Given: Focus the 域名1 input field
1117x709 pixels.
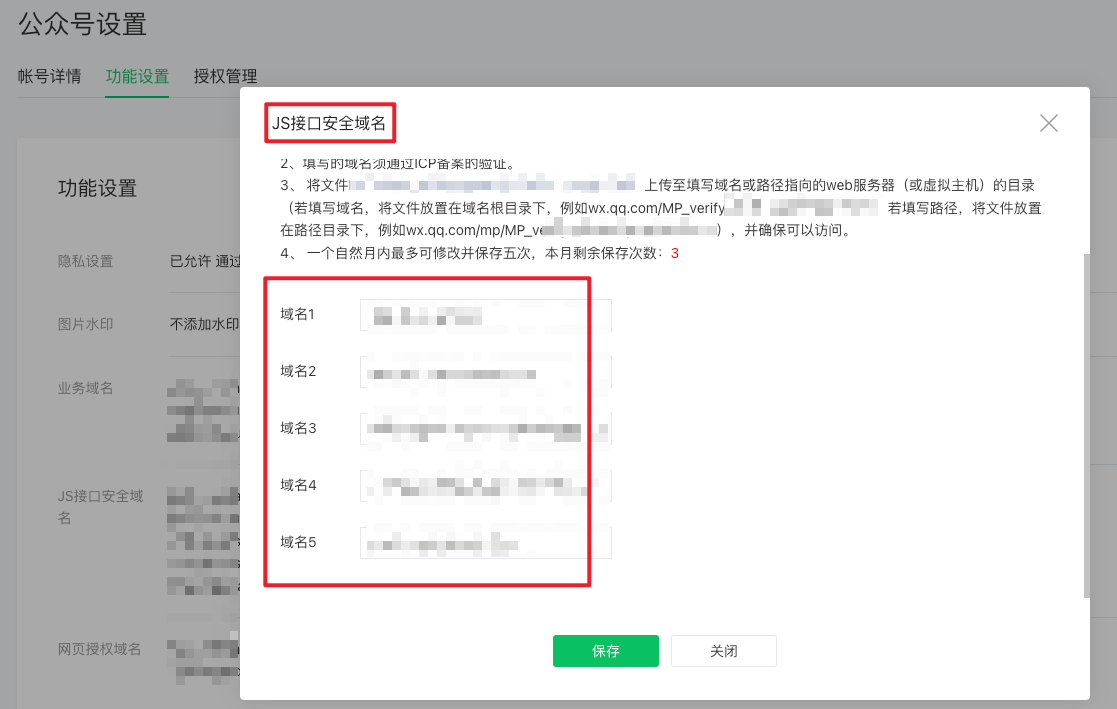Looking at the screenshot, I should pyautogui.click(x=486, y=315).
